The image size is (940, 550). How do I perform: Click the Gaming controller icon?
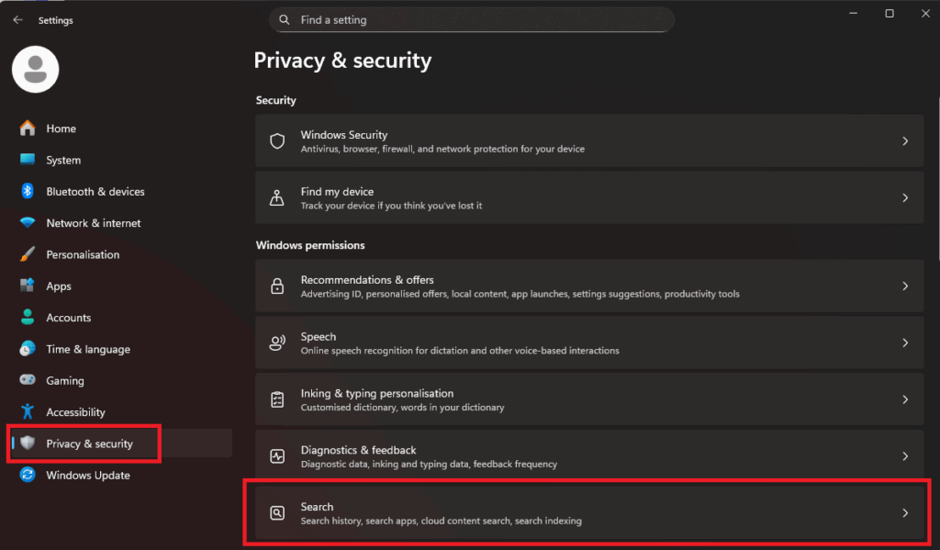28,380
